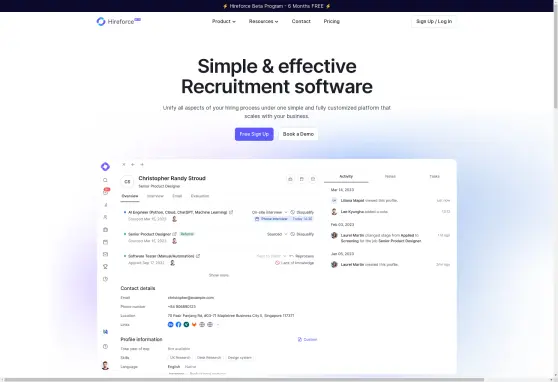
Task: Open On-site Interview stage dropdown
Action: [x=269, y=213]
